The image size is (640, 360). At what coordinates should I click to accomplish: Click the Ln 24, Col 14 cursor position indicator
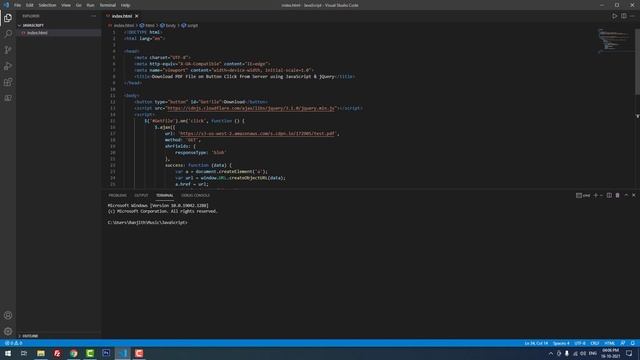click(x=536, y=343)
